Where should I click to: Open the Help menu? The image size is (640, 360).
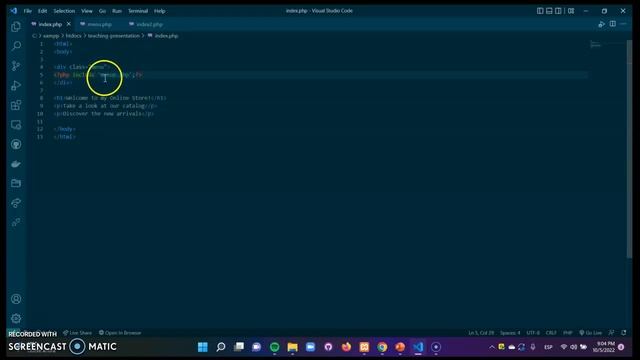(x=160, y=11)
